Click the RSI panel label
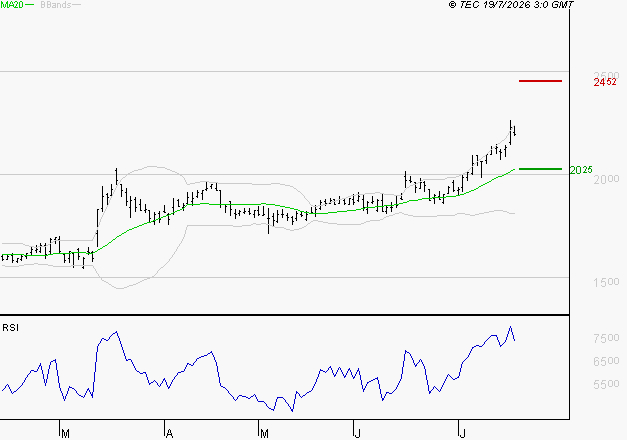627x440 pixels. point(10,328)
